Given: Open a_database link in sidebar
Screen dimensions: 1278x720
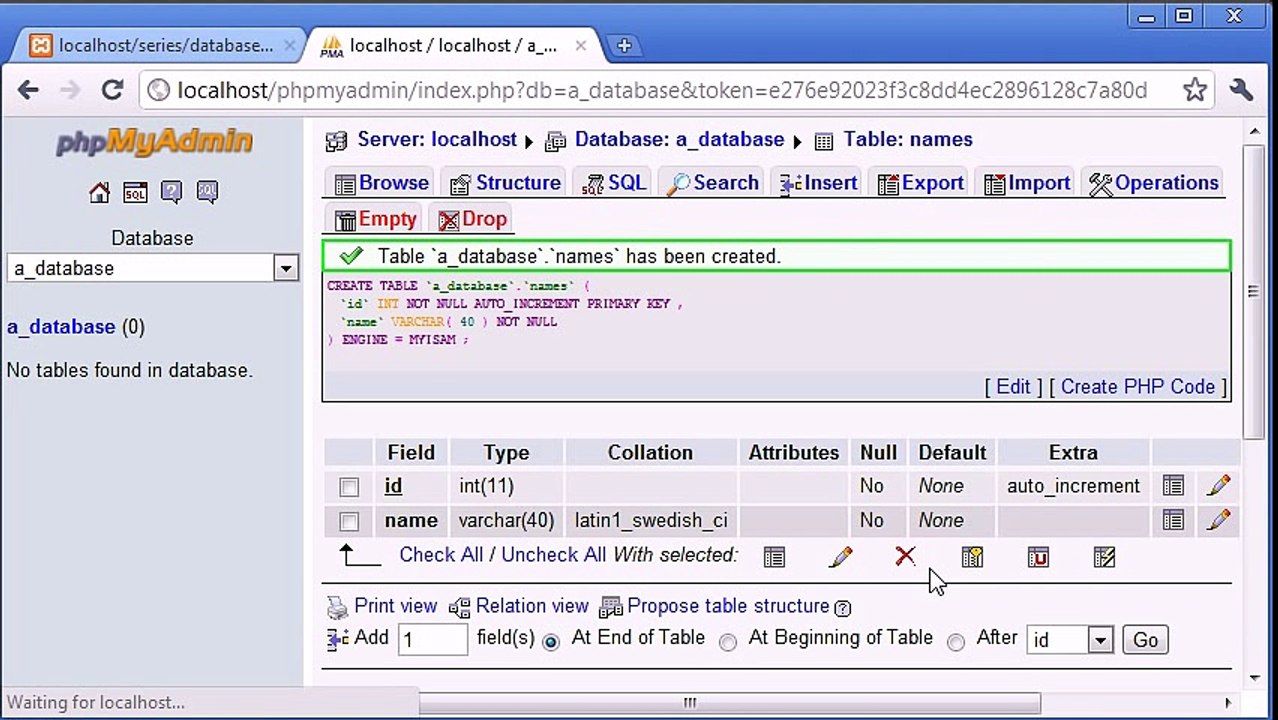Looking at the screenshot, I should (61, 327).
